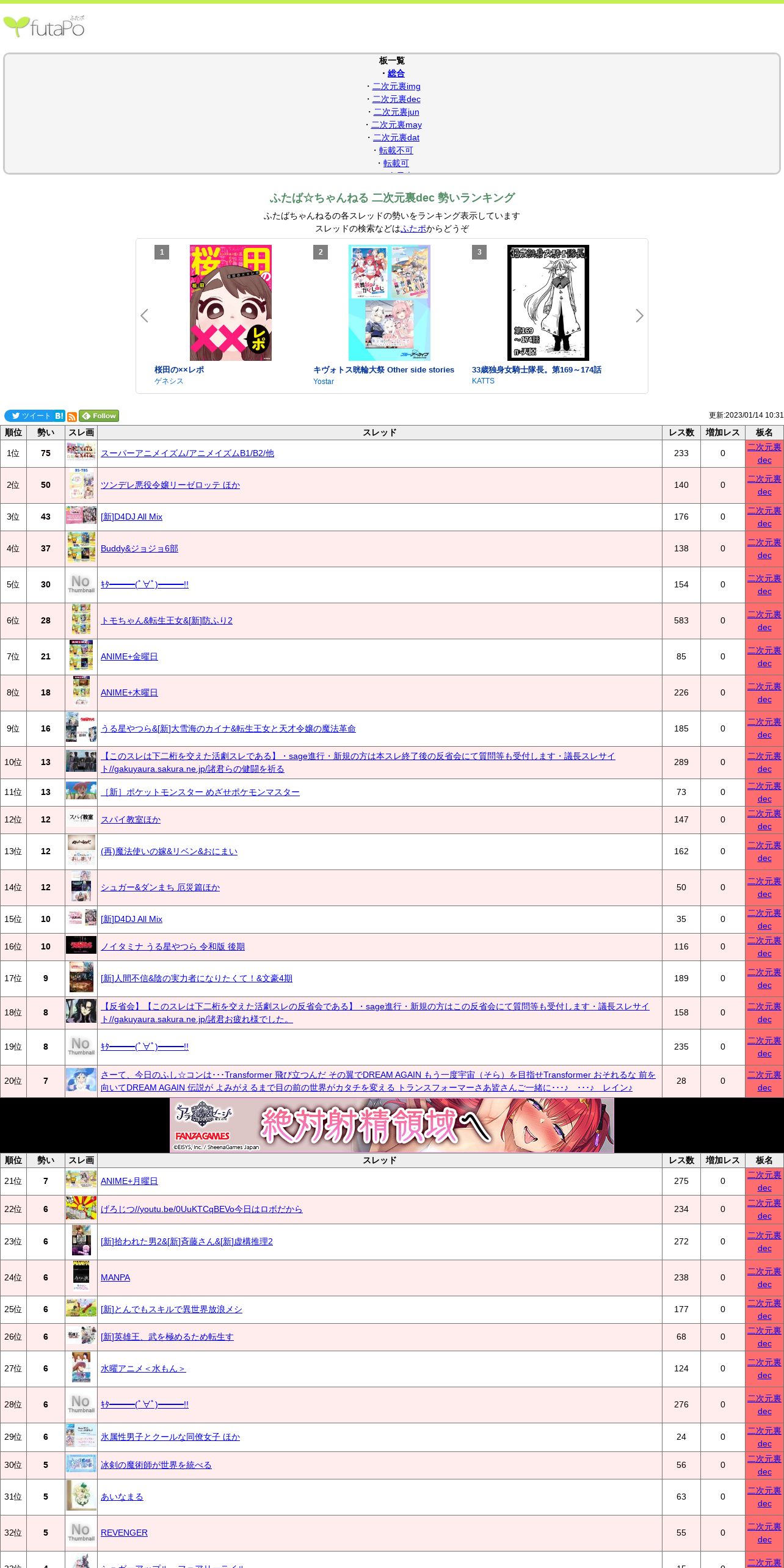Open キヴォトス晄輪大祭 cover image
784x1568 pixels.
(390, 303)
